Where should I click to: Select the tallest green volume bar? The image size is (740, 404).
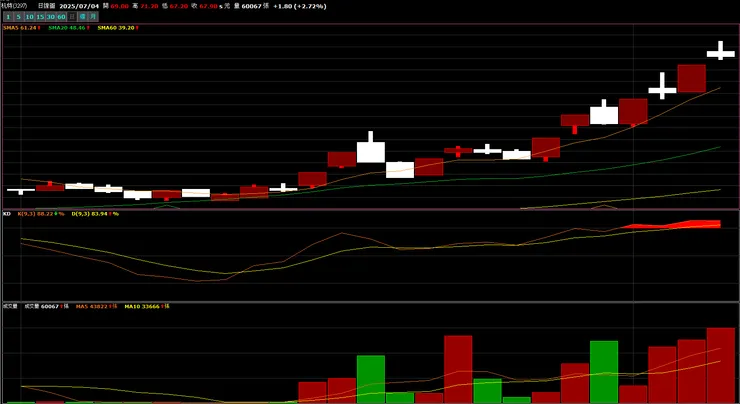(x=604, y=372)
